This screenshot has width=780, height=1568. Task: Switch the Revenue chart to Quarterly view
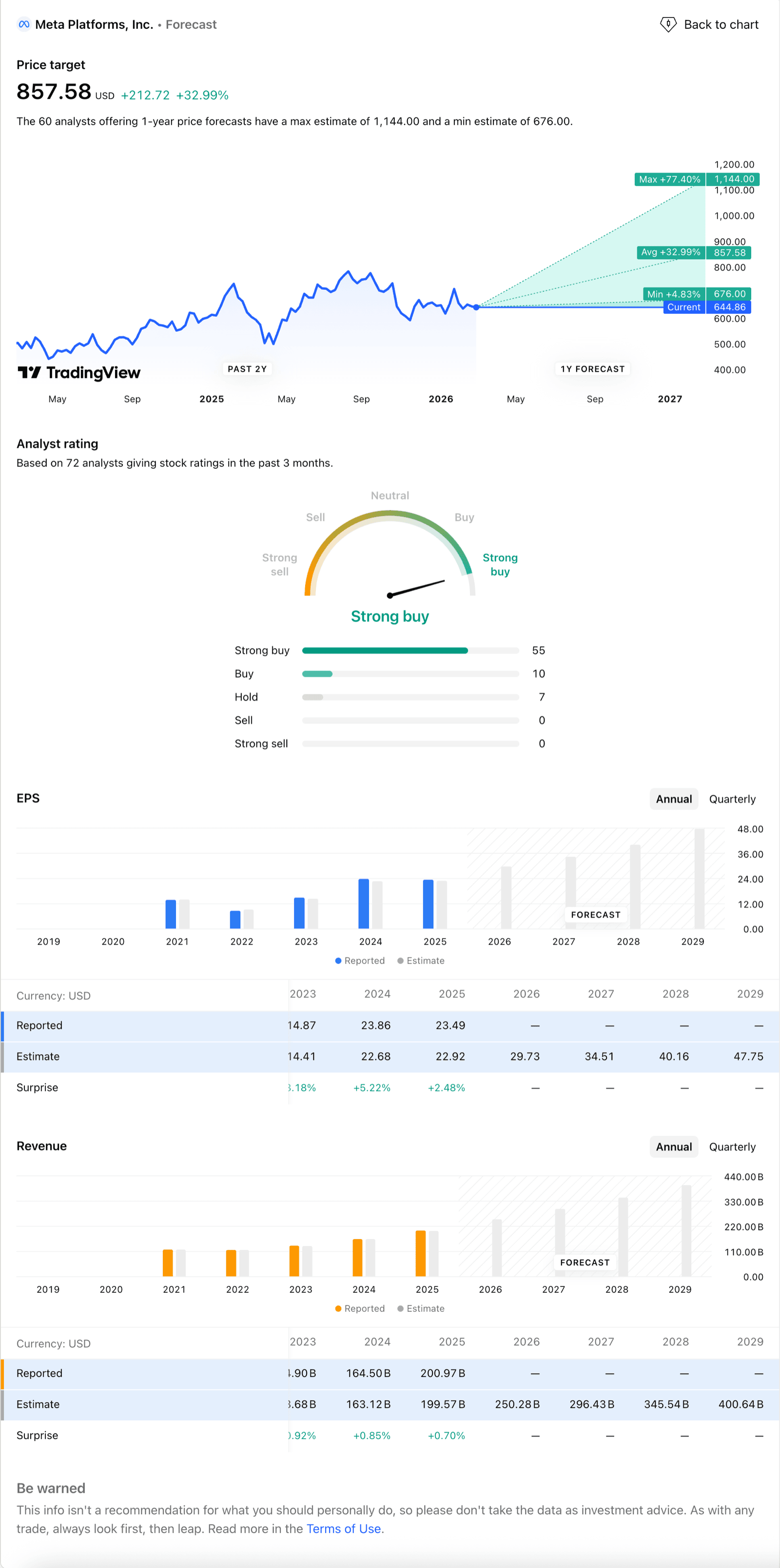pyautogui.click(x=732, y=1146)
